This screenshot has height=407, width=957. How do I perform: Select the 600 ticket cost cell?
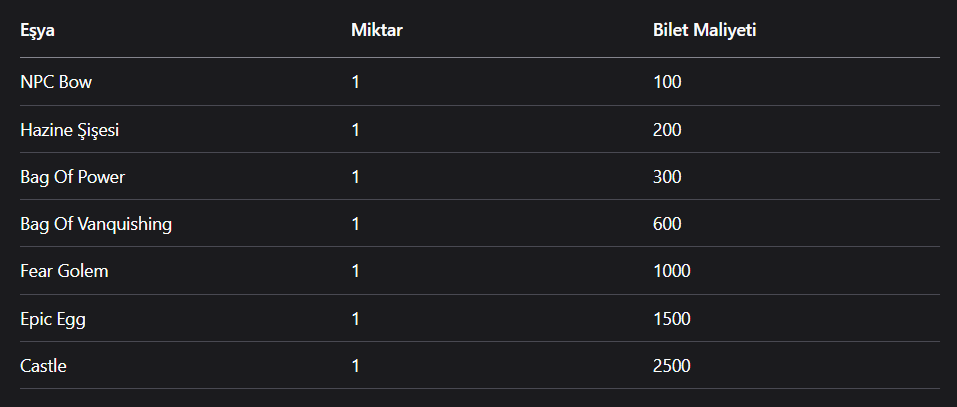point(667,224)
